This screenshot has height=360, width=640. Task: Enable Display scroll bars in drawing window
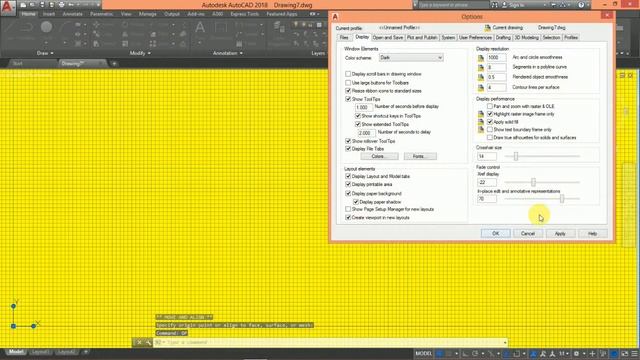click(348, 74)
